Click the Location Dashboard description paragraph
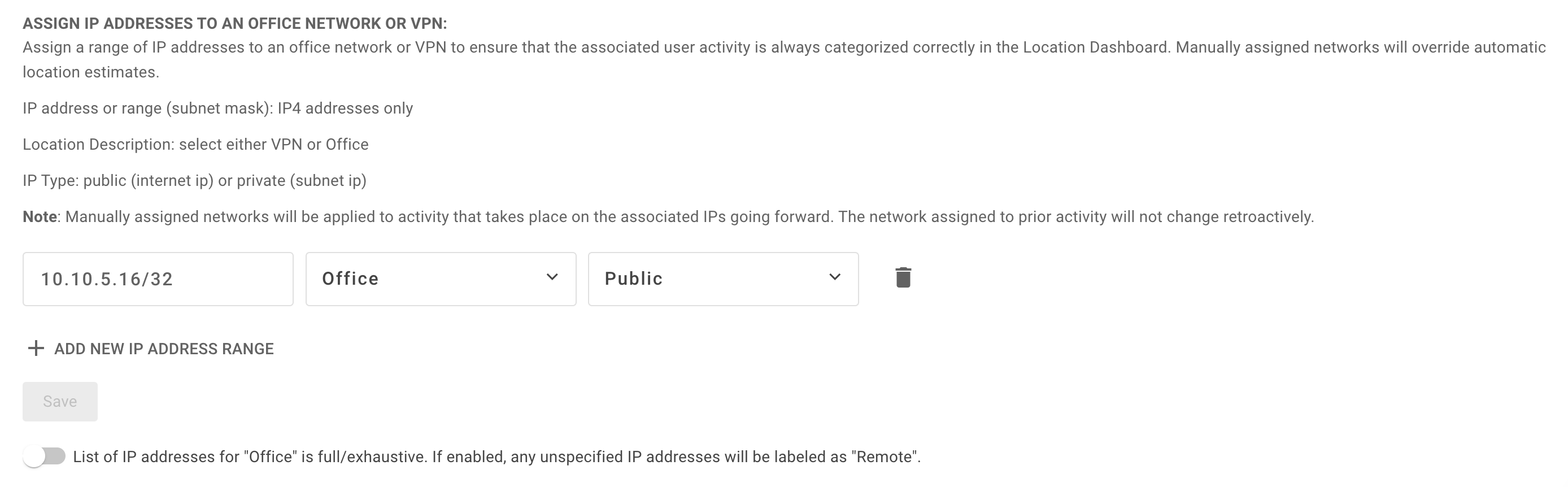Image resolution: width=1568 pixels, height=487 pixels. coord(784,60)
